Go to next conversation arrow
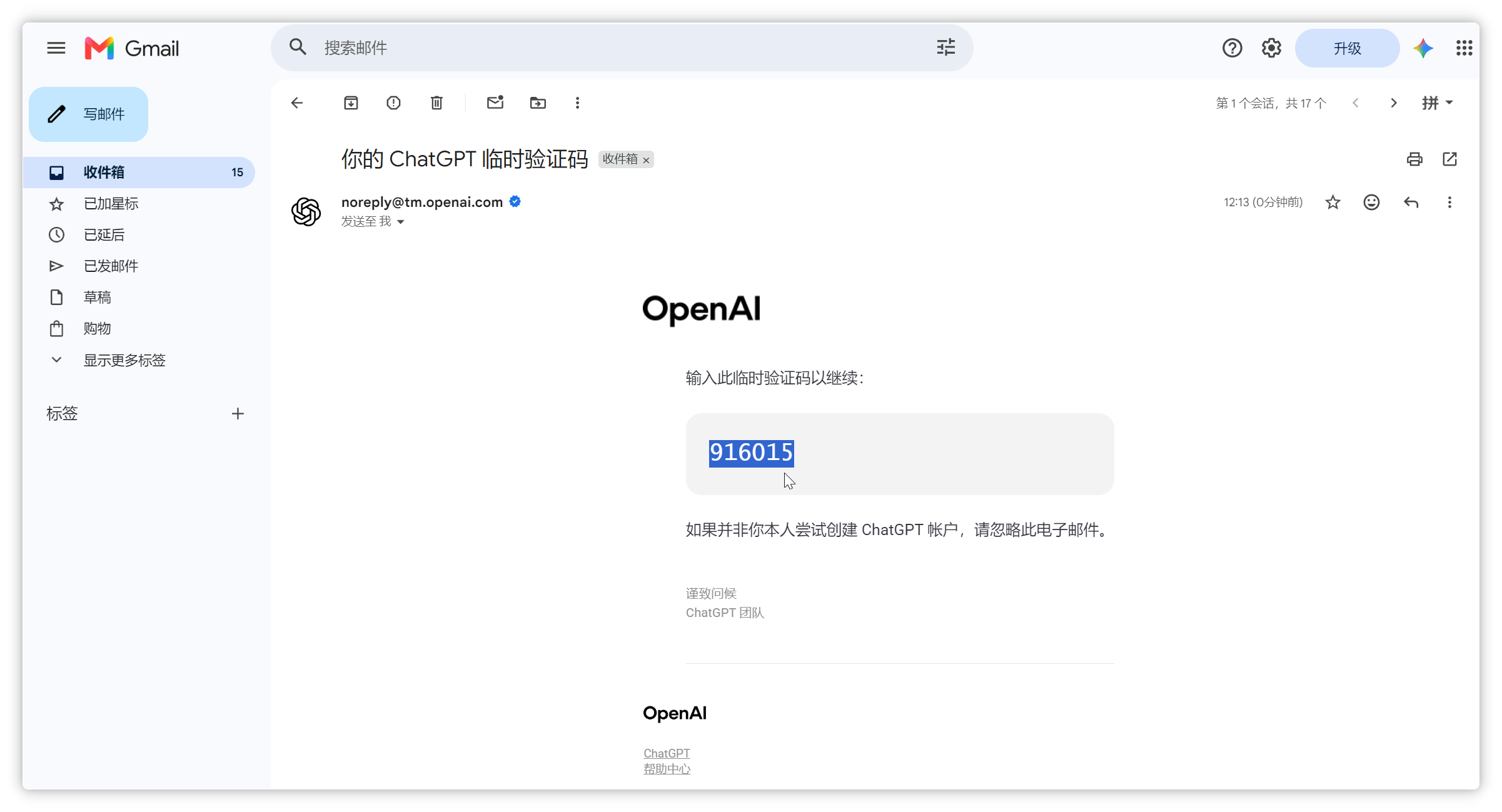This screenshot has width=1502, height=812. [x=1393, y=103]
